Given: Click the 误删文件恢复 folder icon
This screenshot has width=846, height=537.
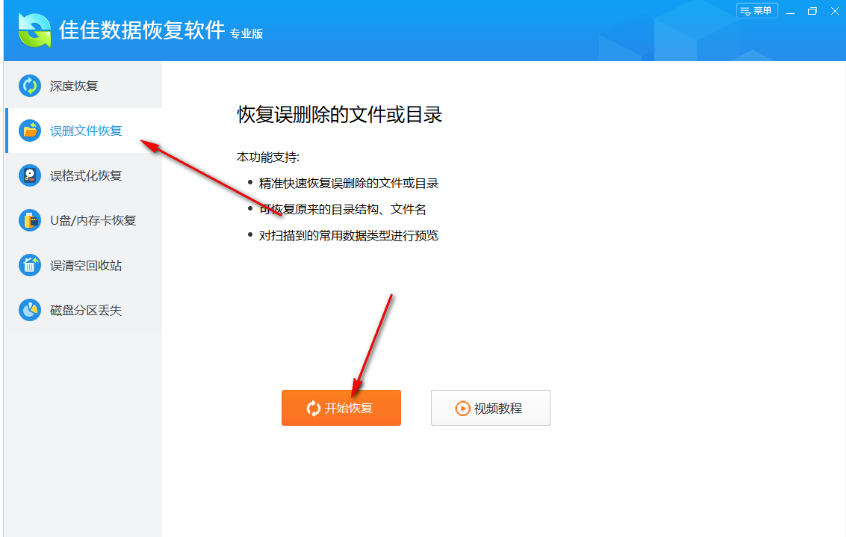Looking at the screenshot, I should tap(30, 131).
